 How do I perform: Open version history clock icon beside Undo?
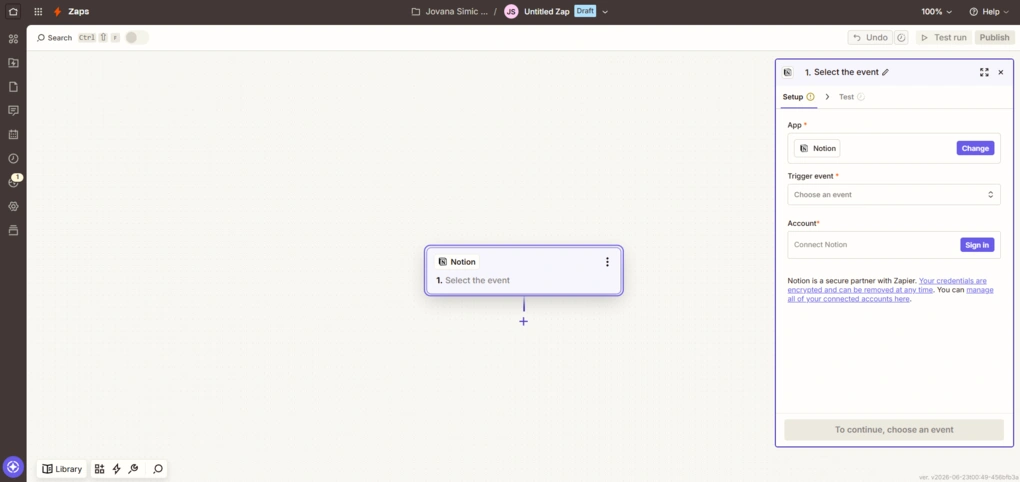901,38
